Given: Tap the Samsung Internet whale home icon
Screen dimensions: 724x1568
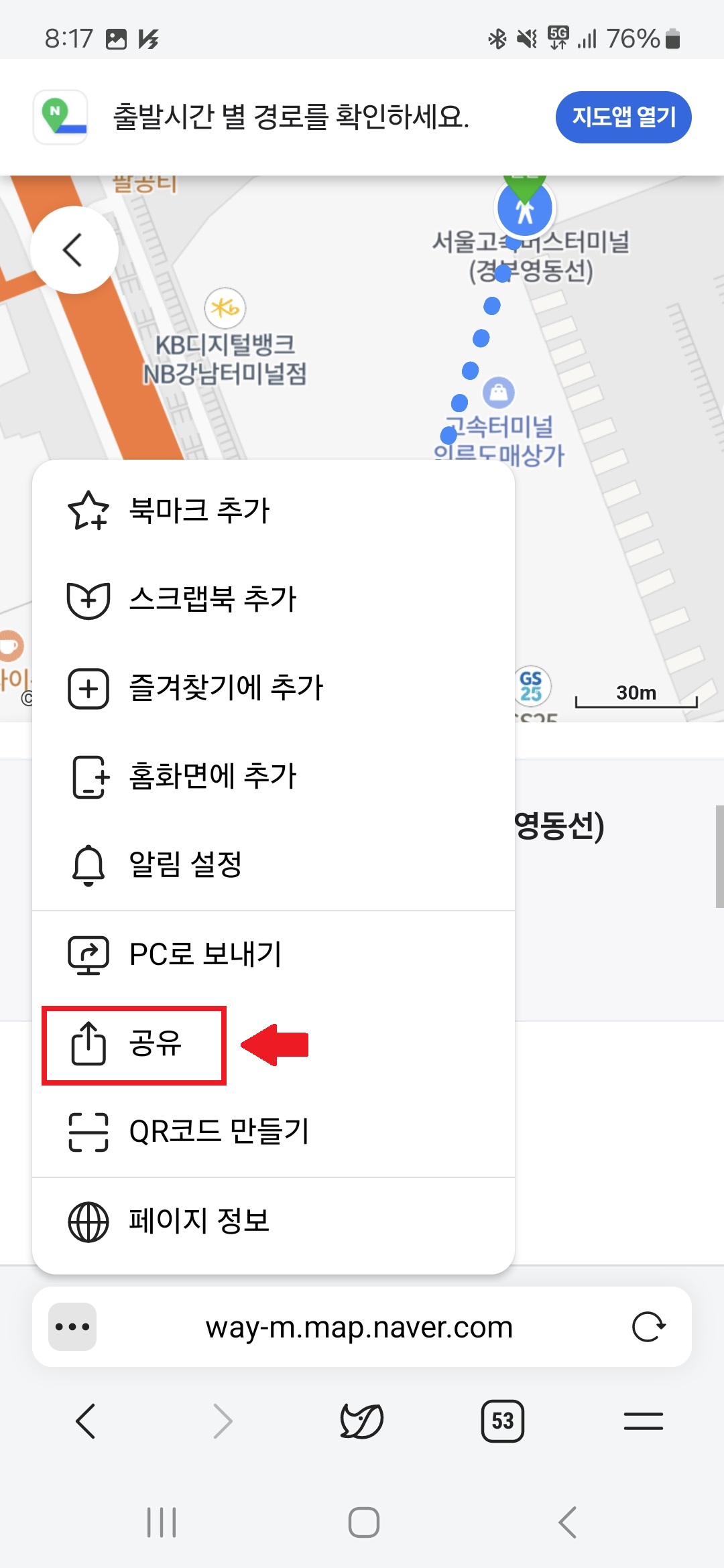Looking at the screenshot, I should [x=362, y=1421].
